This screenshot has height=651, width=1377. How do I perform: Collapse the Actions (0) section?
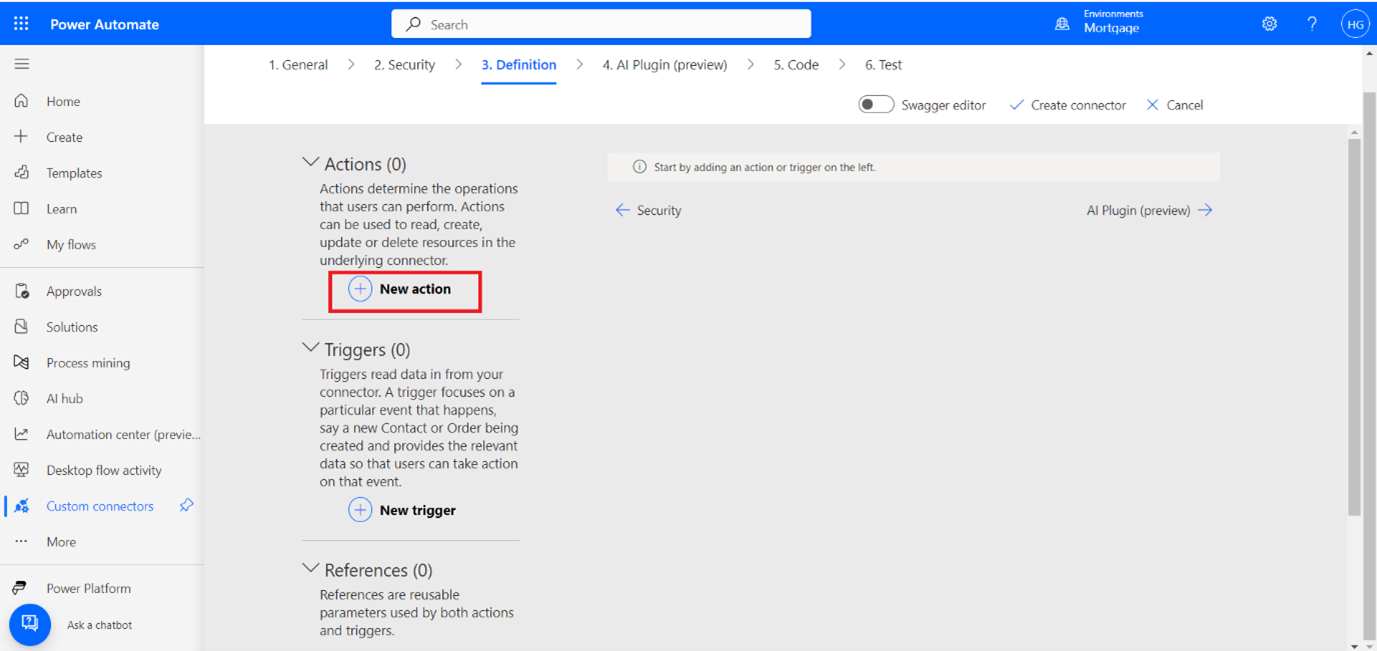[311, 163]
